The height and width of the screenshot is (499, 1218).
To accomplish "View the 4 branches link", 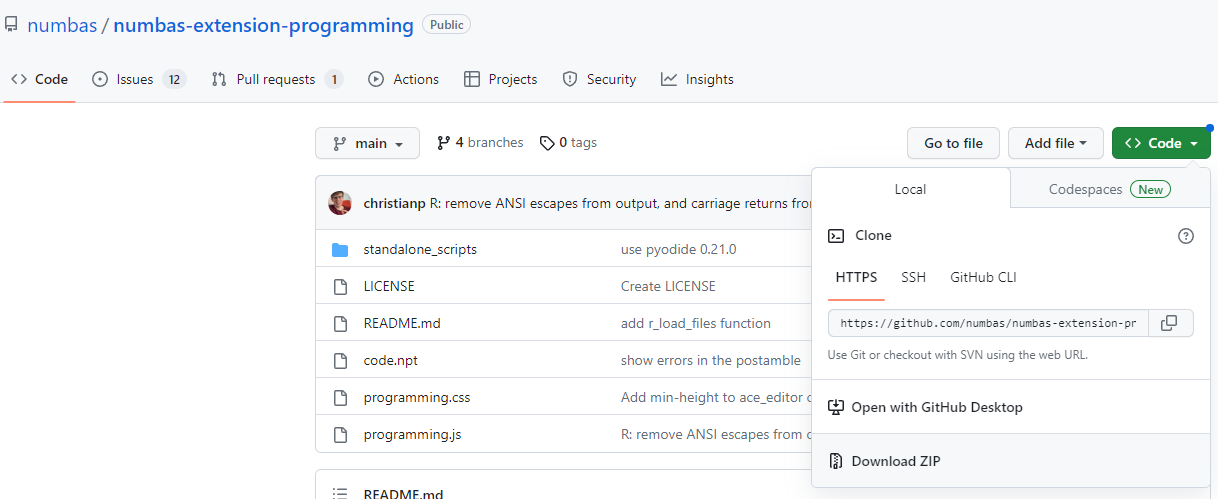I will click(x=480, y=143).
